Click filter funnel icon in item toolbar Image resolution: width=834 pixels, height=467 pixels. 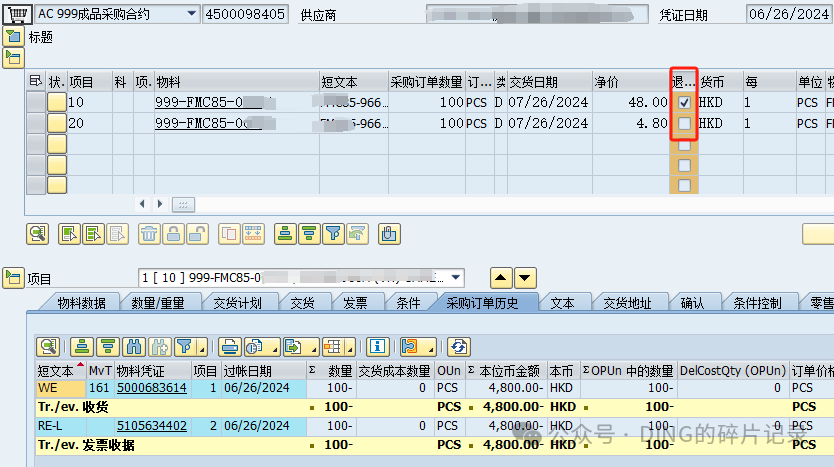[x=333, y=234]
